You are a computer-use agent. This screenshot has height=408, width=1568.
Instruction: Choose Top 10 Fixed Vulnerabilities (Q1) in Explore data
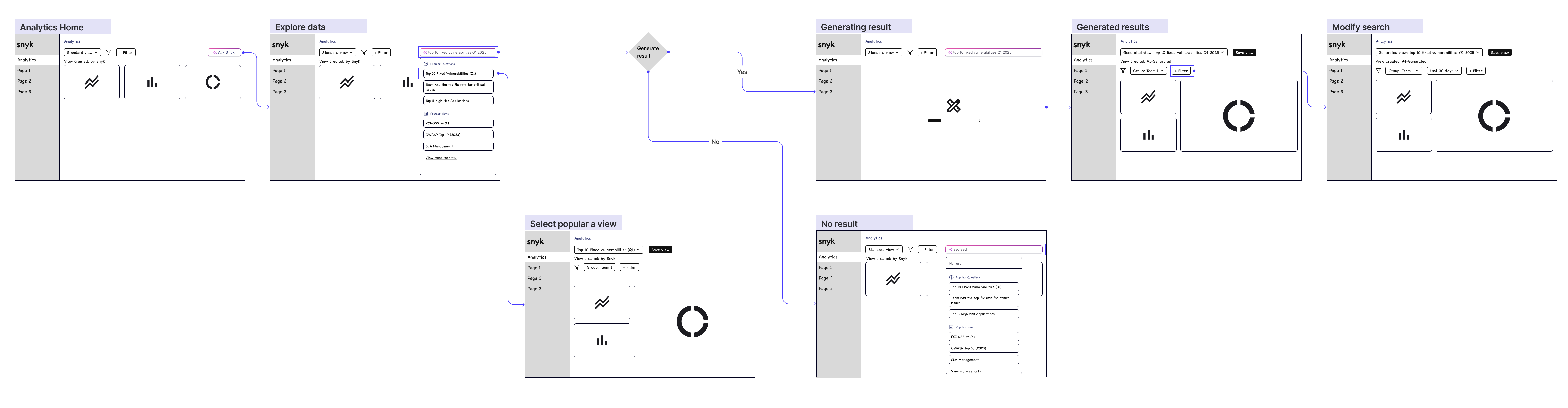[458, 73]
